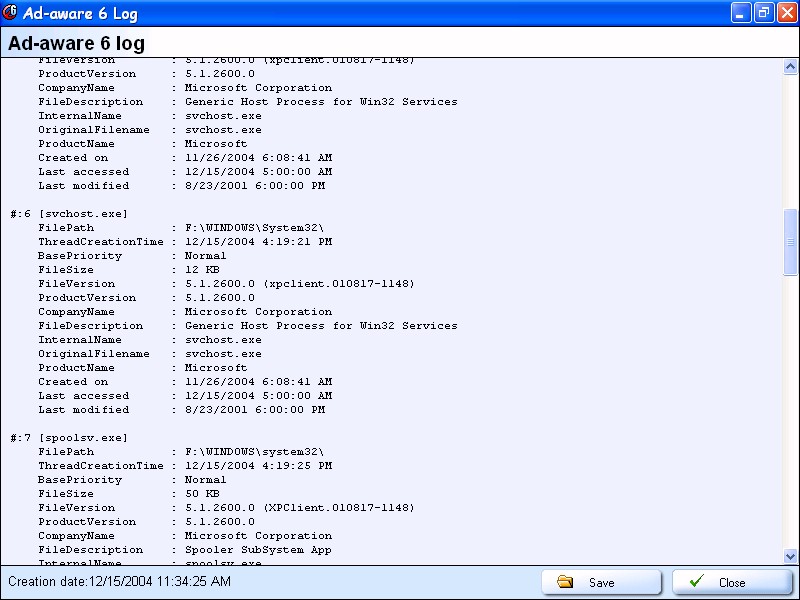
Task: Click ThreadCreationTime value '12/15/2004 4:19:25 PM'
Action: [x=258, y=465]
